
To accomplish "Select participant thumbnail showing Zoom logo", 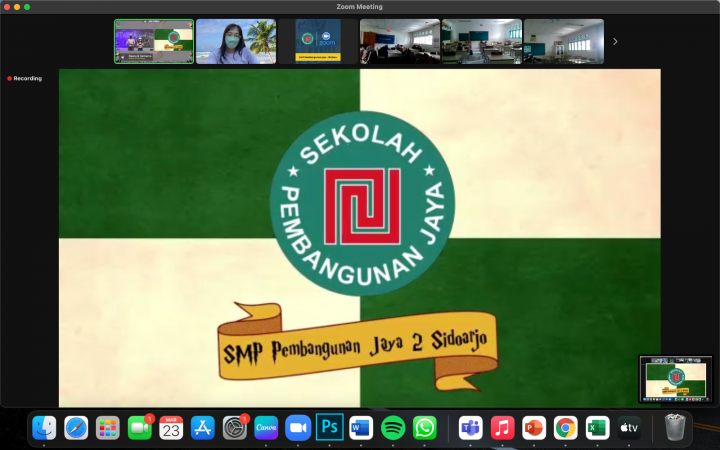I will (x=318, y=42).
